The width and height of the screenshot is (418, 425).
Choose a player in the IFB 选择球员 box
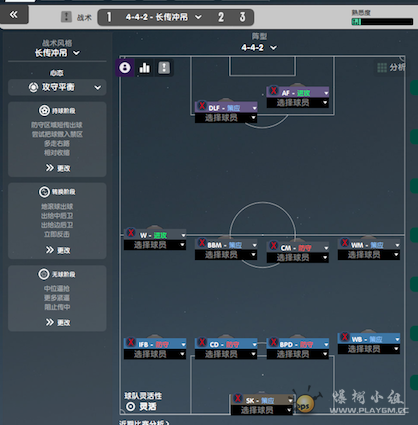tap(155, 354)
